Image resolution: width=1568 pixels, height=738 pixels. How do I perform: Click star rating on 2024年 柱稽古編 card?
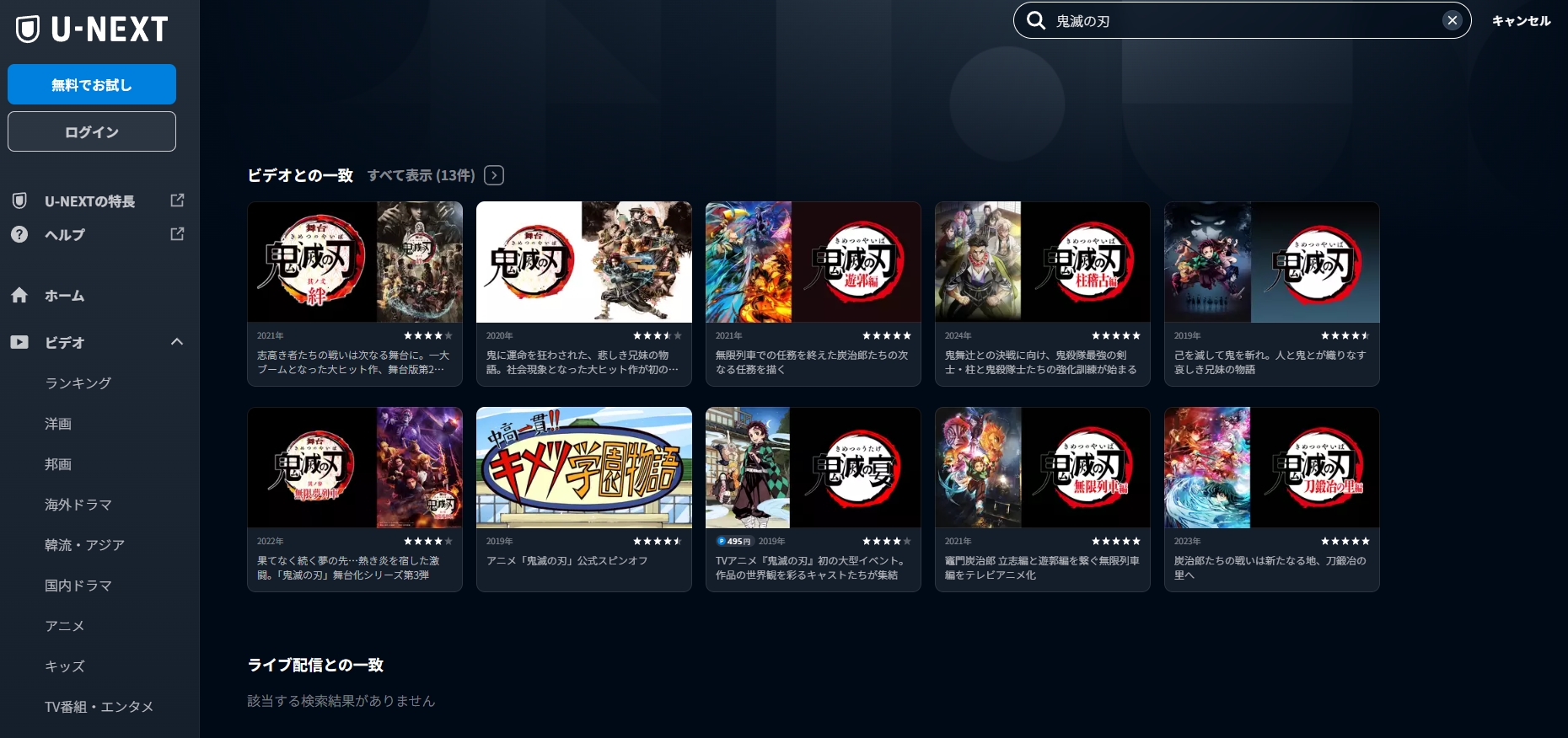tap(1116, 335)
